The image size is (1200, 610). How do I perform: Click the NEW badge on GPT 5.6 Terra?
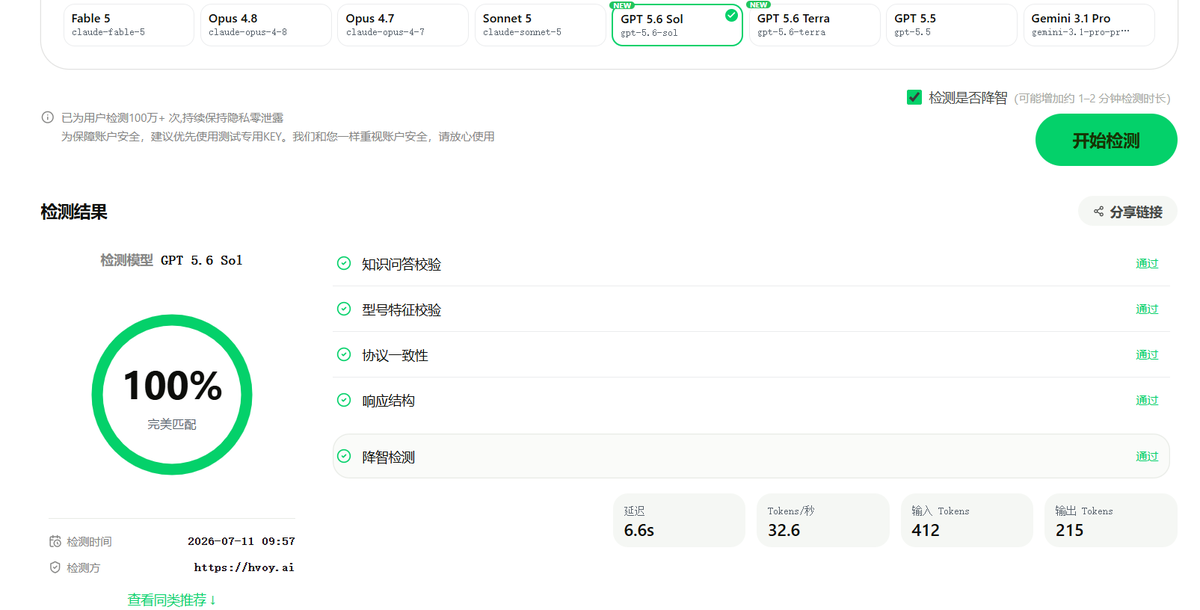point(759,5)
